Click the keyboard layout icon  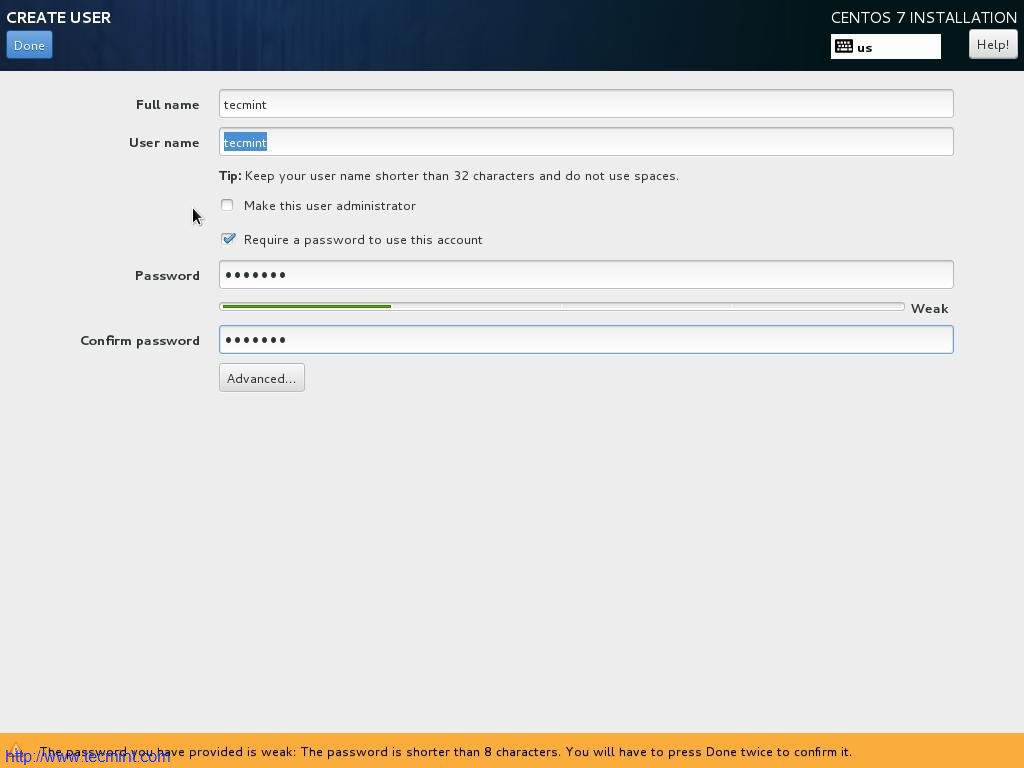tap(844, 46)
